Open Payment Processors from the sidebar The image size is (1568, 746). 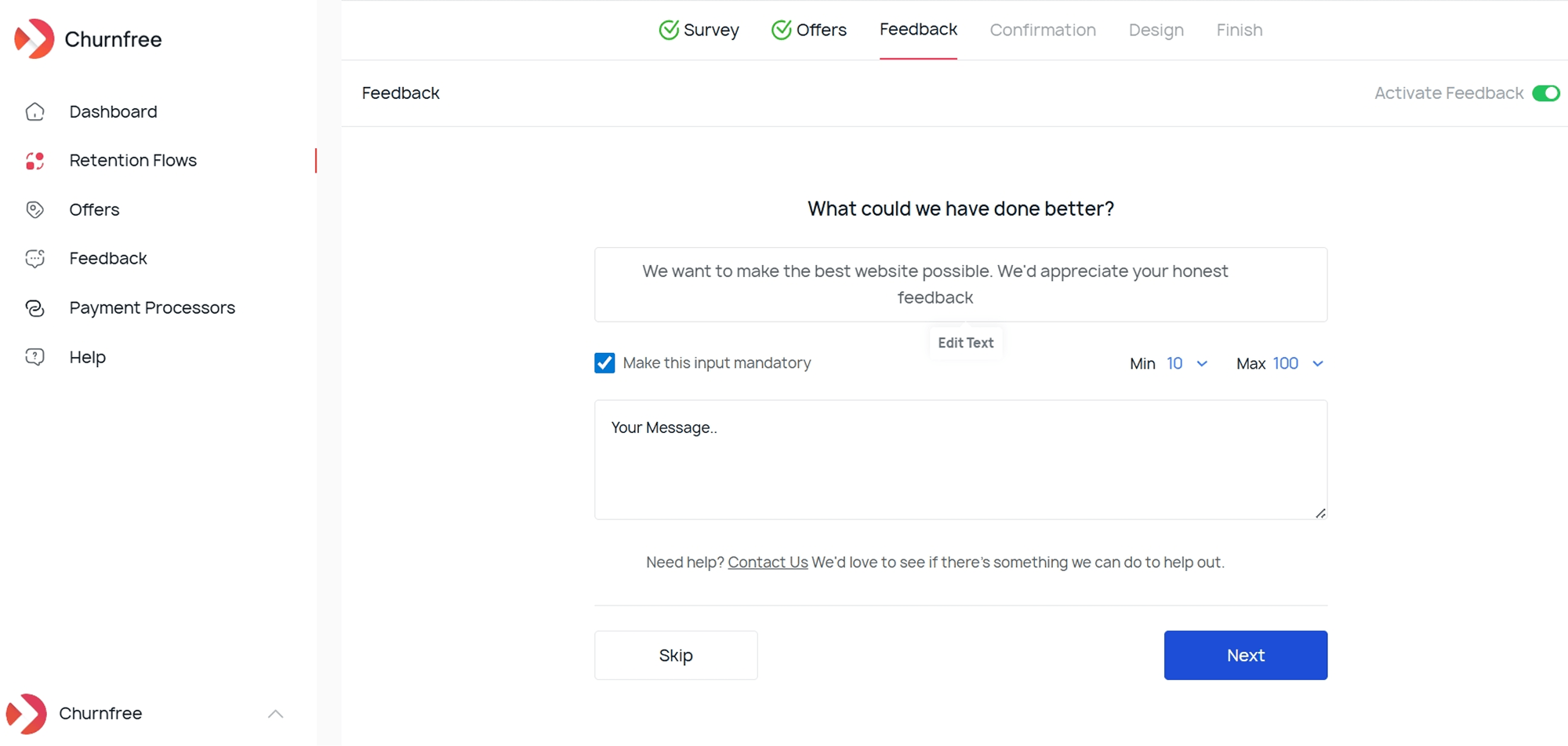pyautogui.click(x=152, y=307)
